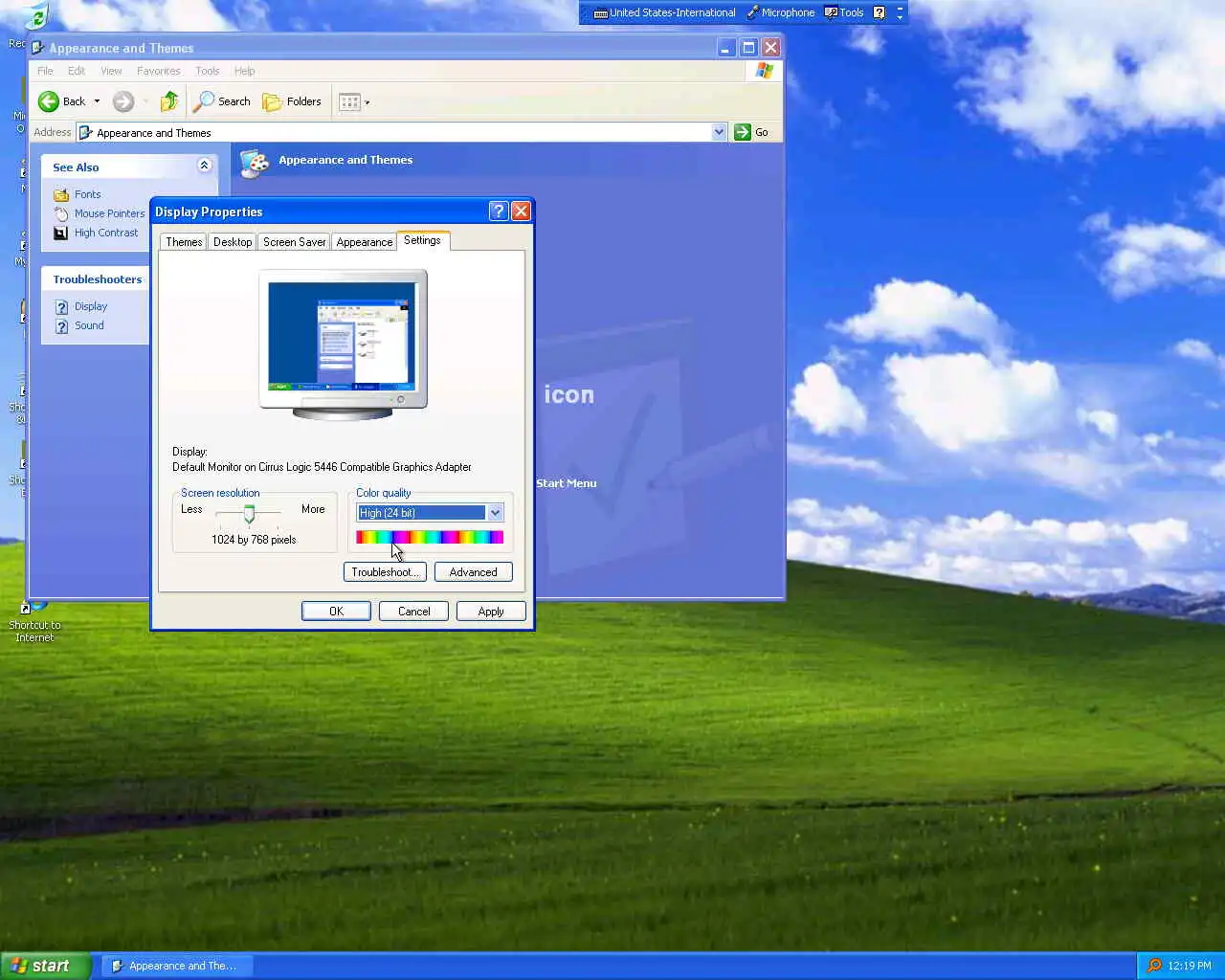Click the Appearance and Themes taskbar button

click(178, 966)
